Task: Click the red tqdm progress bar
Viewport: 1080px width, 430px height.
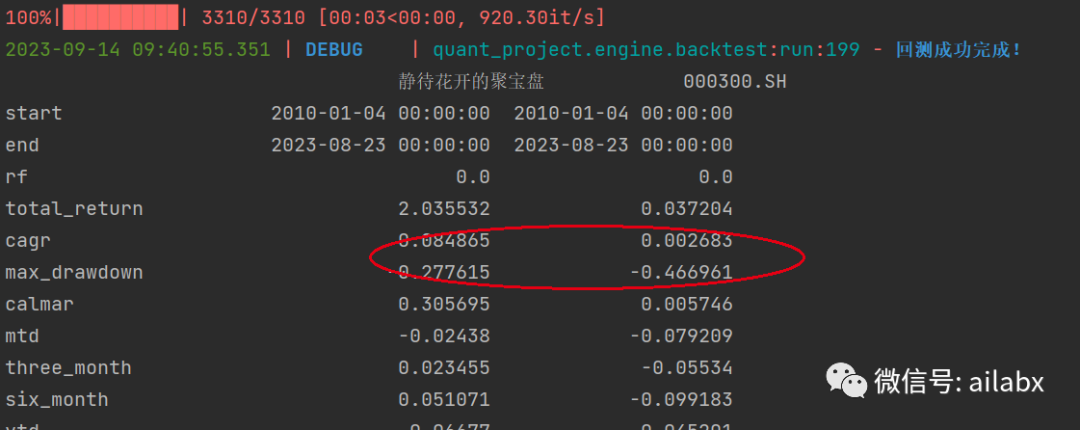Action: tap(121, 17)
